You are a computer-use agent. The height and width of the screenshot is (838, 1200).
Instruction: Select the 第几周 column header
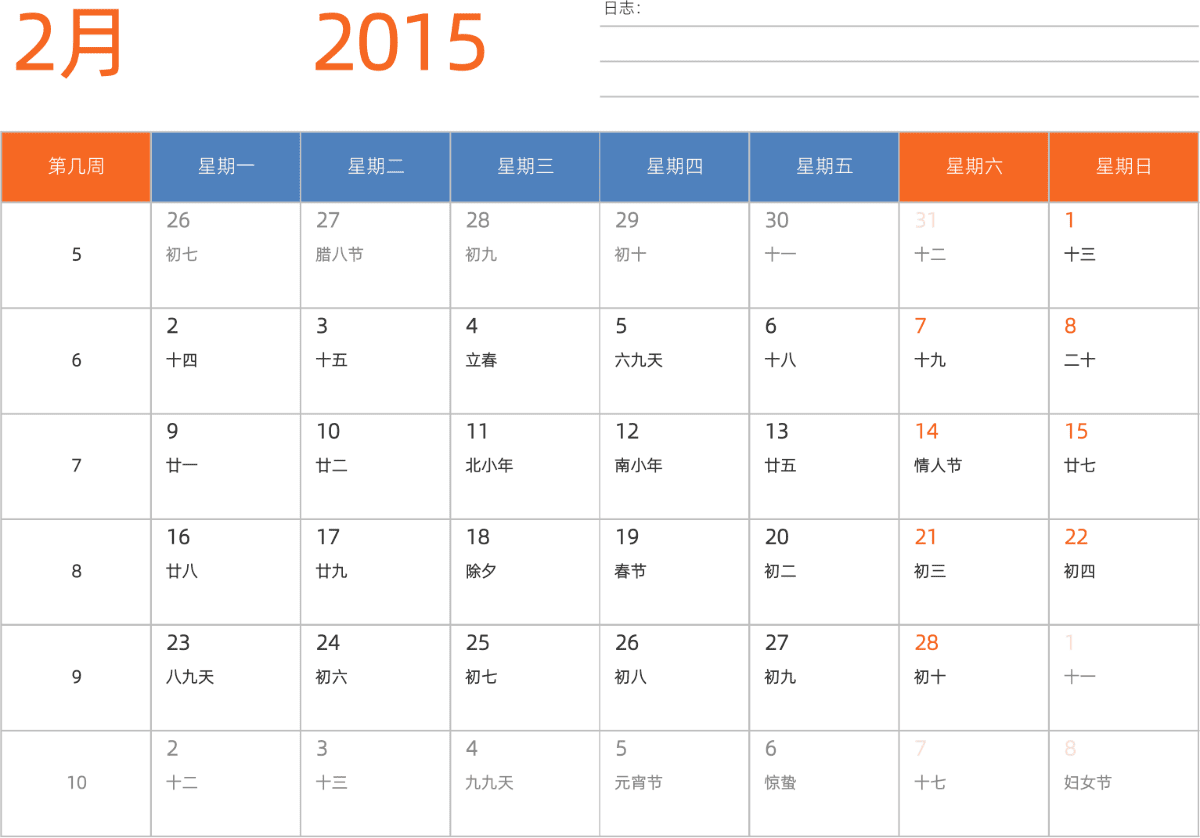pos(76,167)
